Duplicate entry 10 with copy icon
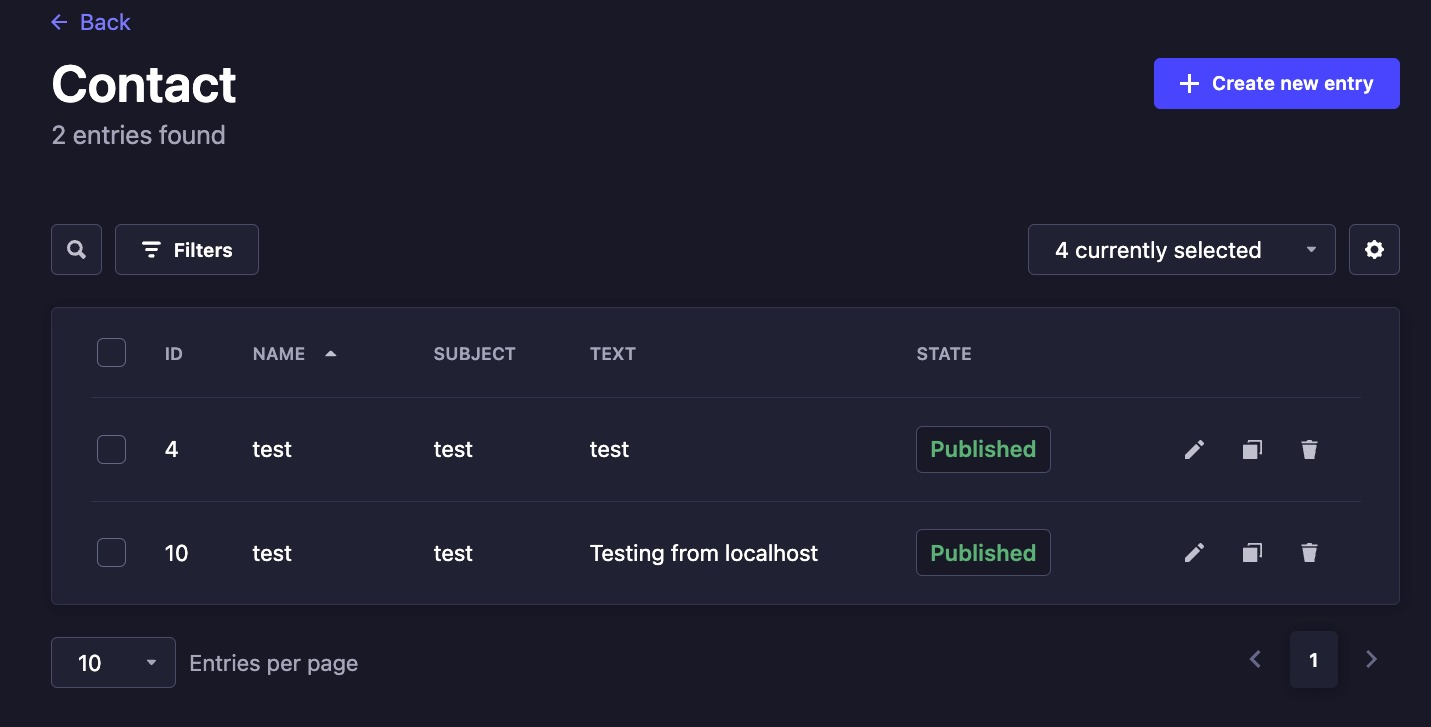 (x=1252, y=552)
